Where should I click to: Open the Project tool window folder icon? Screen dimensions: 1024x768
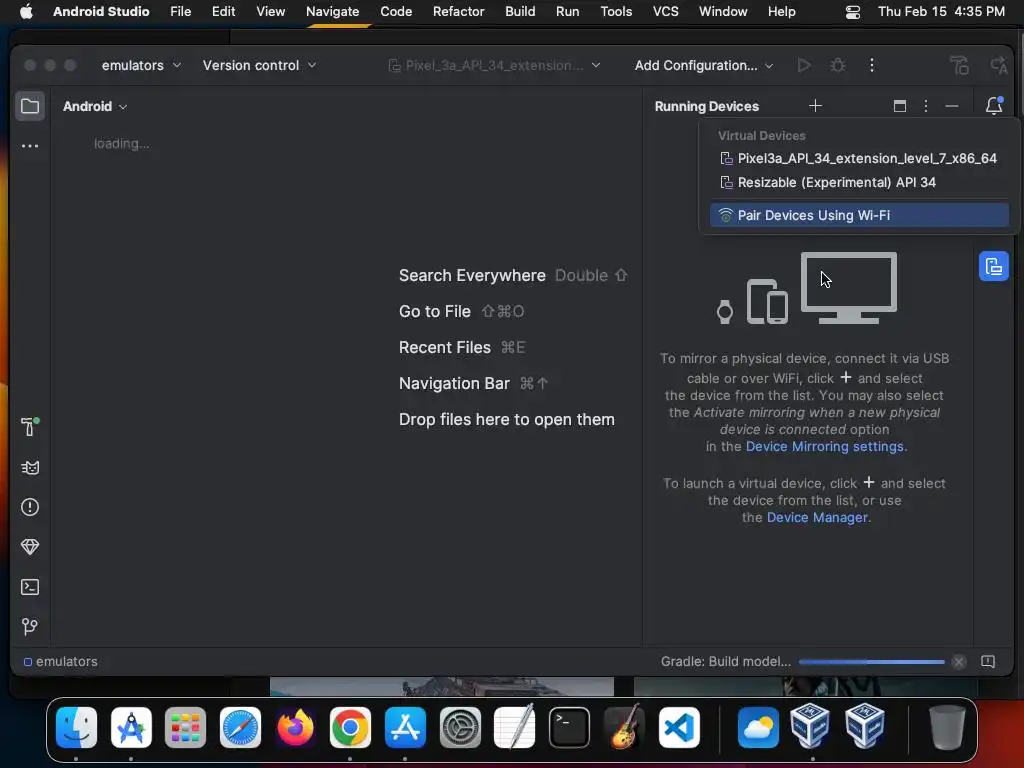pyautogui.click(x=30, y=106)
